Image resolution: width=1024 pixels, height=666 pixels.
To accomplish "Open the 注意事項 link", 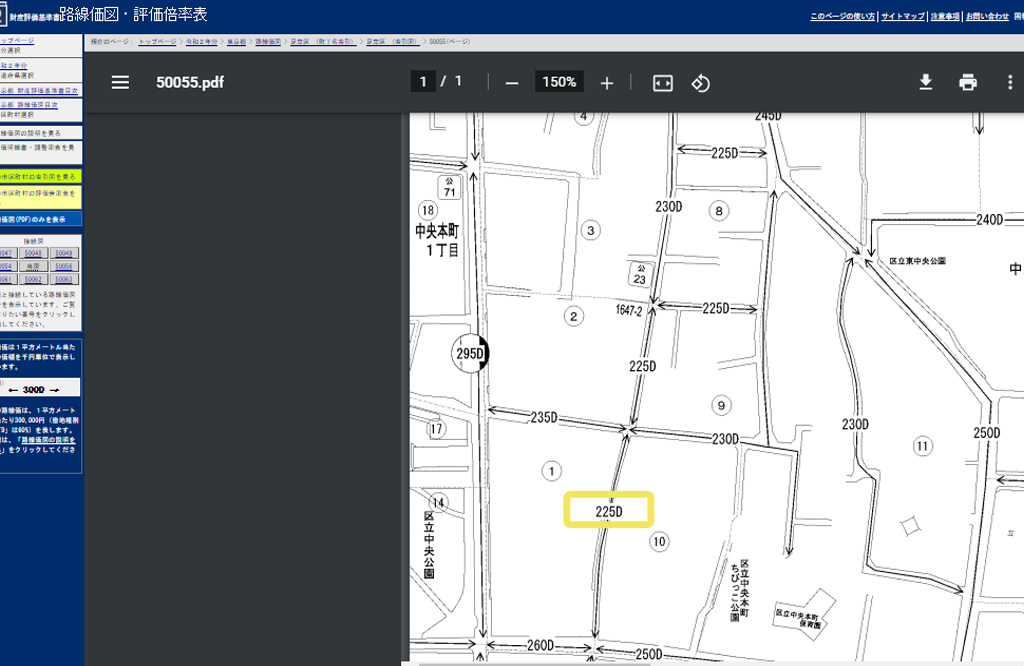I will (x=944, y=17).
